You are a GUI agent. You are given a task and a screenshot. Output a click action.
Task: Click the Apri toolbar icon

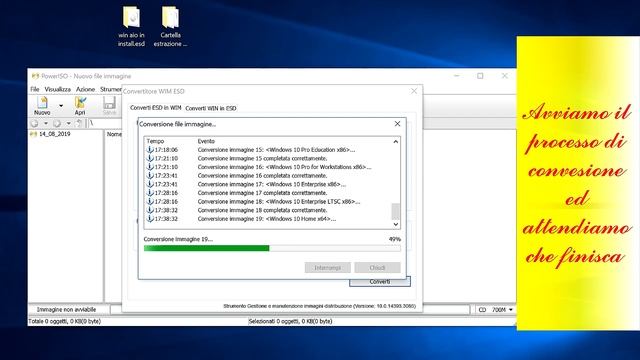click(x=80, y=106)
